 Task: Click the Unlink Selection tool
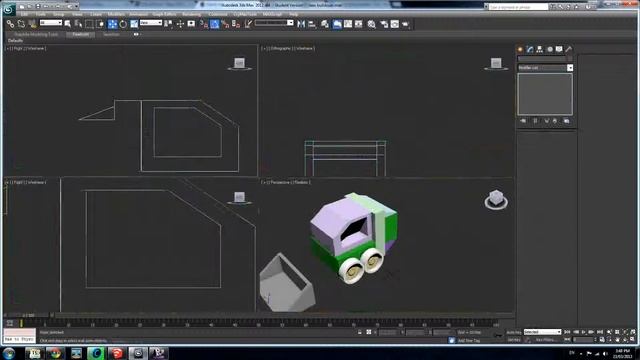pos(21,24)
